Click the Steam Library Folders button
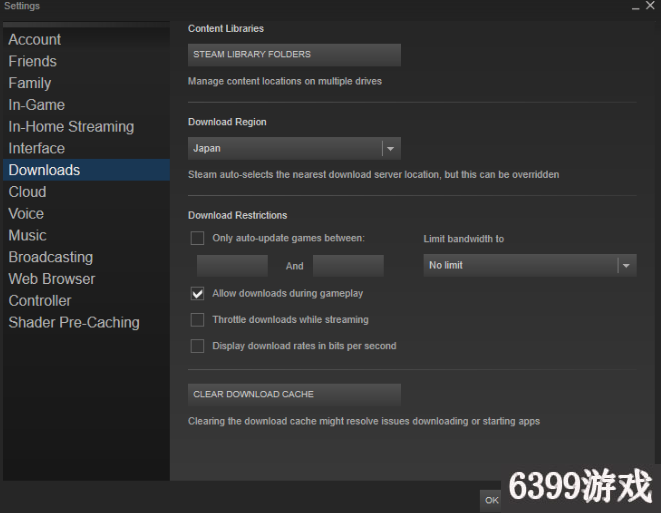Screen dimensions: 661x513 coord(294,55)
